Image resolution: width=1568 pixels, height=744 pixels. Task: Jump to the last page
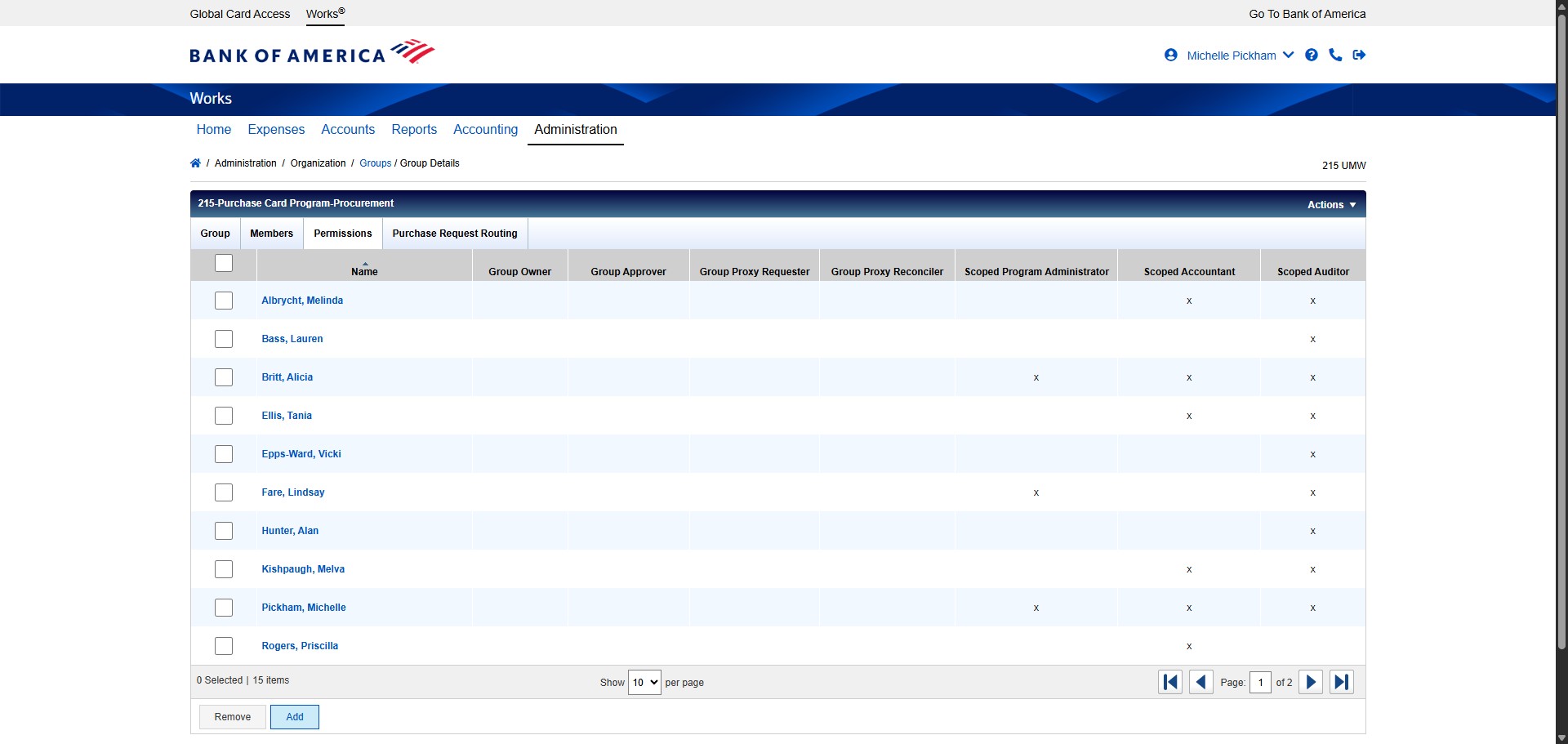point(1341,682)
